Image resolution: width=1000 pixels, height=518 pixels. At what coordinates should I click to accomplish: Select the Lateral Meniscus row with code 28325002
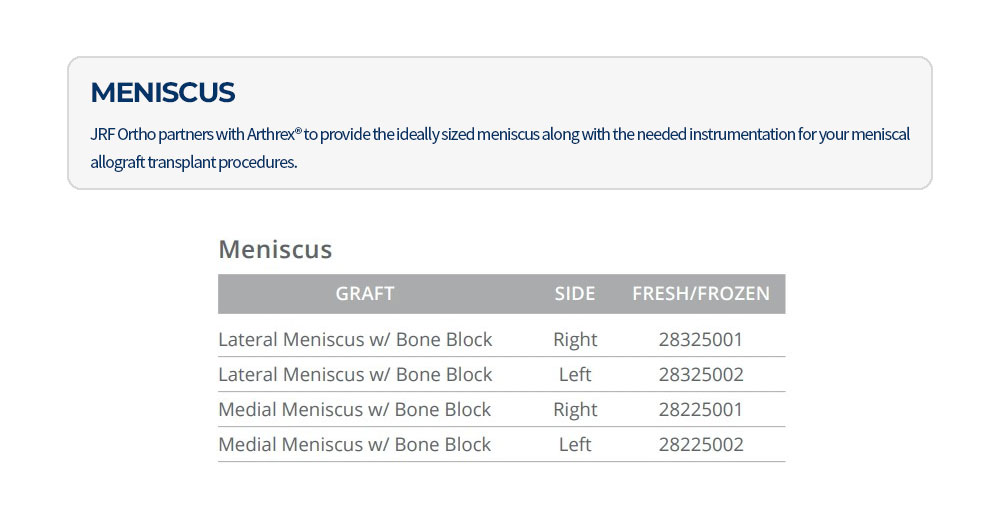[x=355, y=375]
